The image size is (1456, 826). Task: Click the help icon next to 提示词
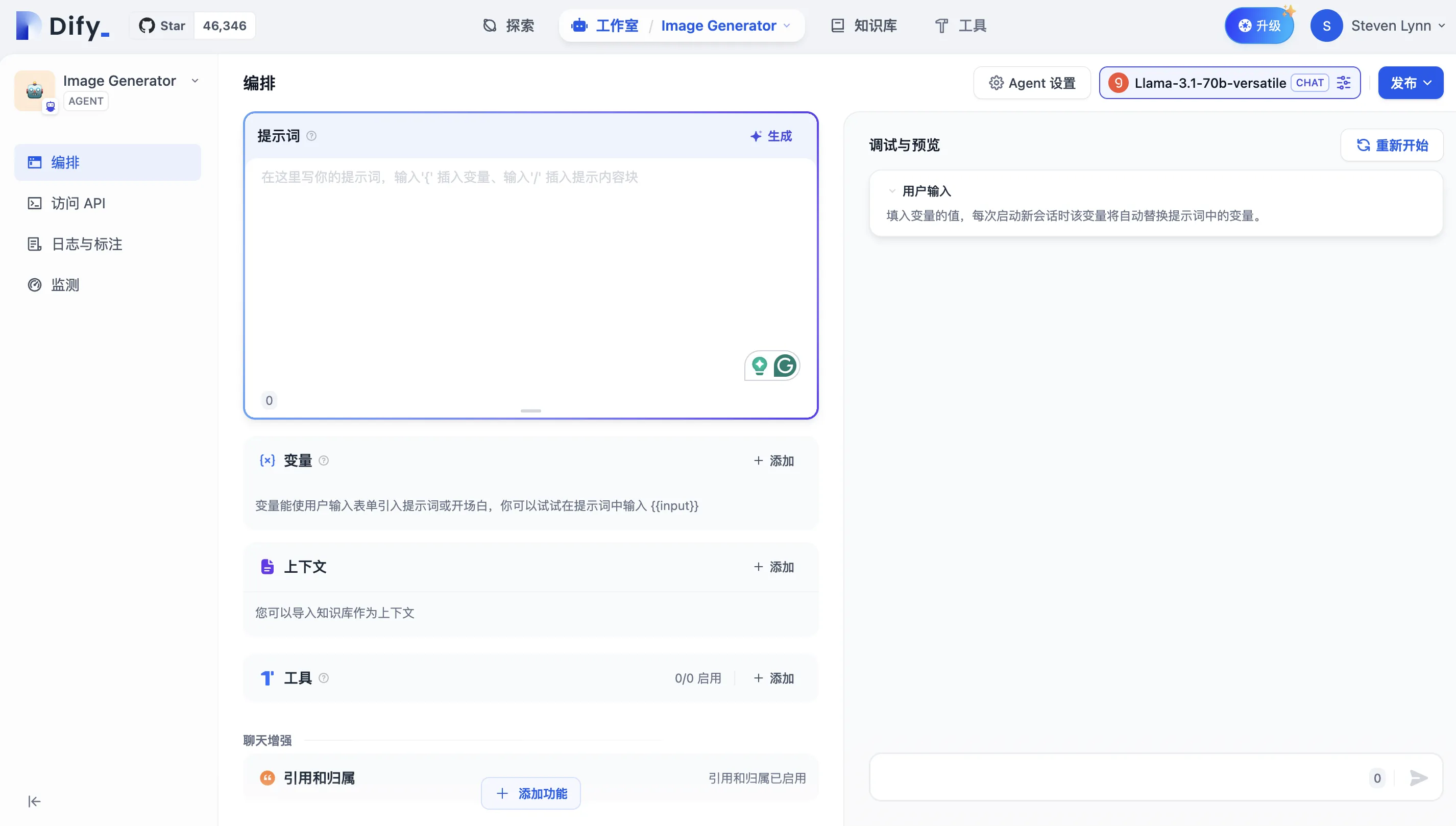tap(311, 136)
